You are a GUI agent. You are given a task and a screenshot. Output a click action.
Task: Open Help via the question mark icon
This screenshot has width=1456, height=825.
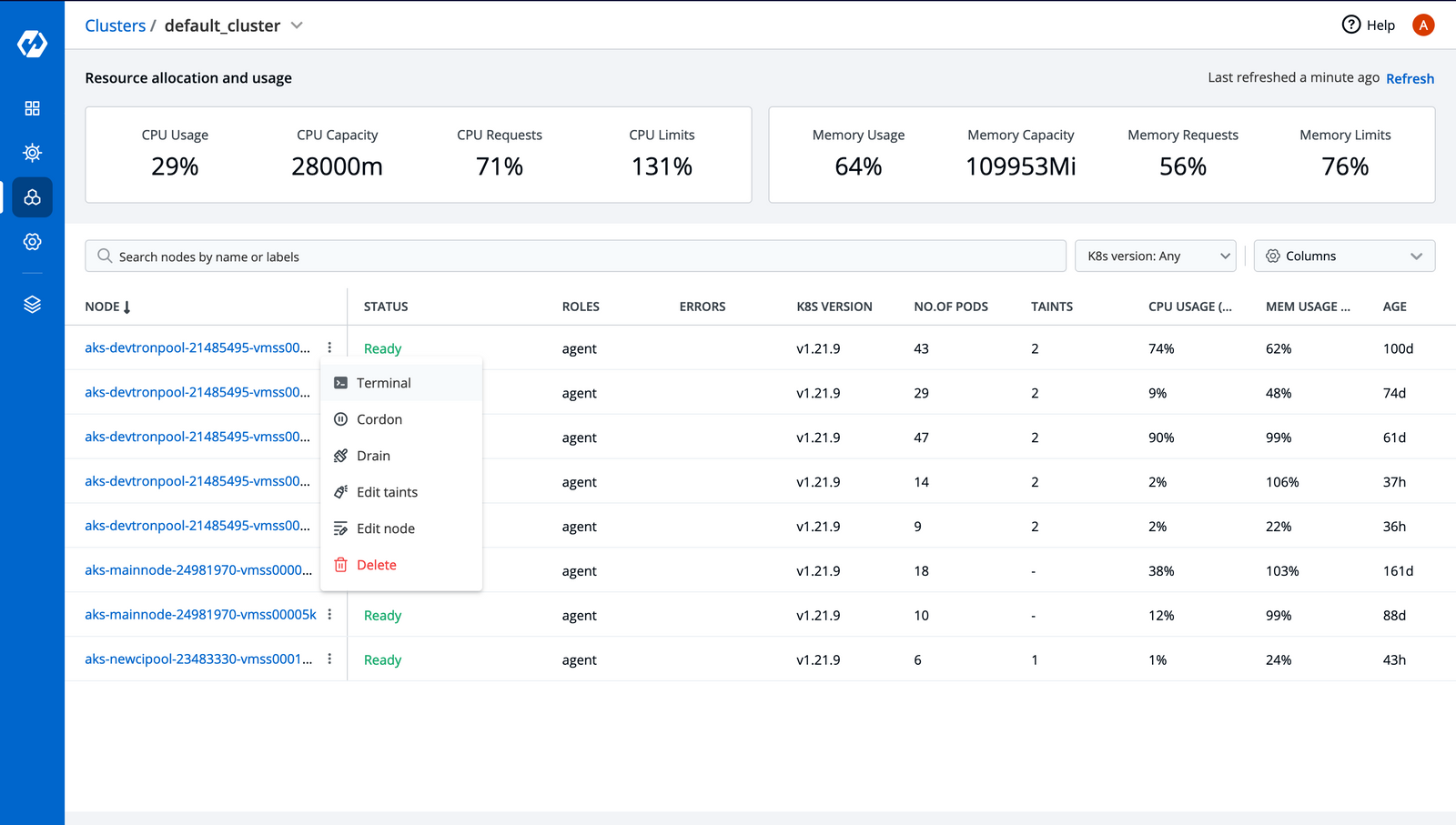point(1352,25)
